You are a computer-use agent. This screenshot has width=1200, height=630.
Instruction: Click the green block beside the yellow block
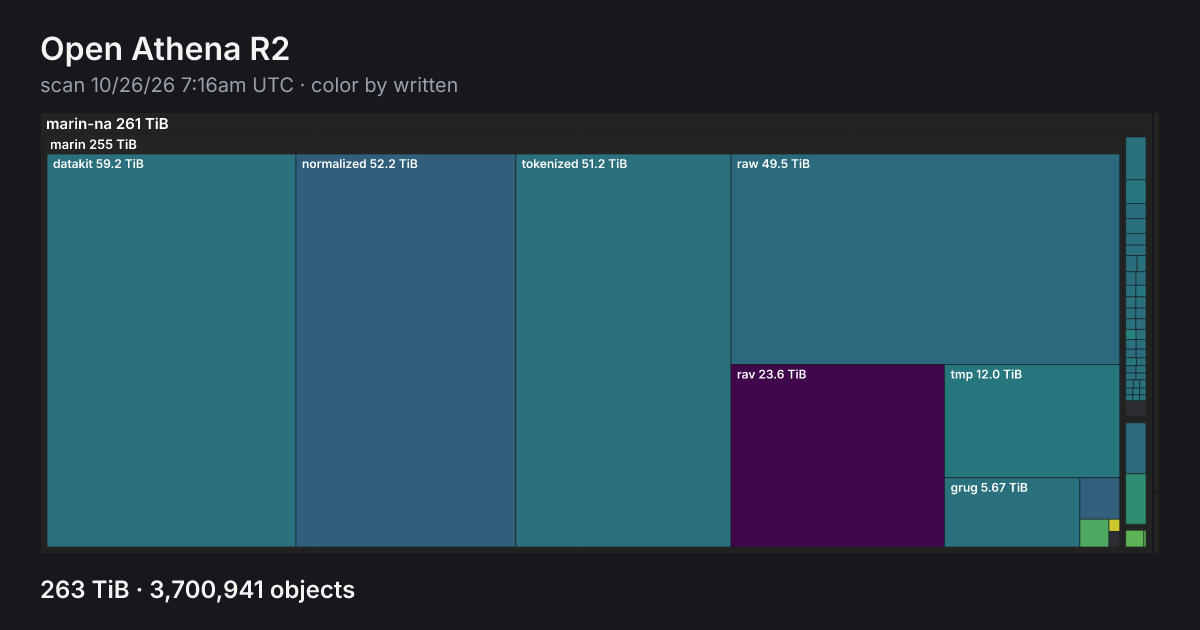pos(1094,533)
